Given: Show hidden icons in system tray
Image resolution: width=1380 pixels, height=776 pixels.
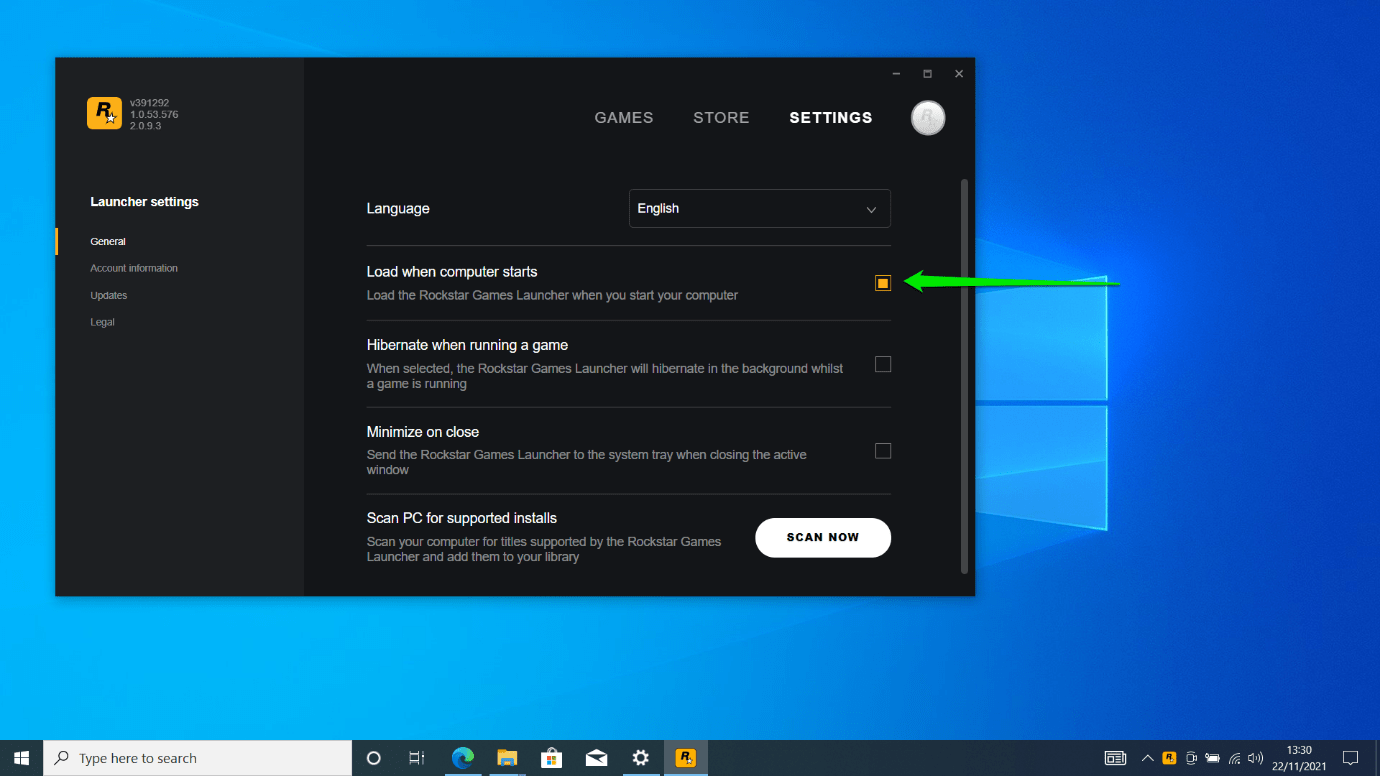Looking at the screenshot, I should (1147, 758).
